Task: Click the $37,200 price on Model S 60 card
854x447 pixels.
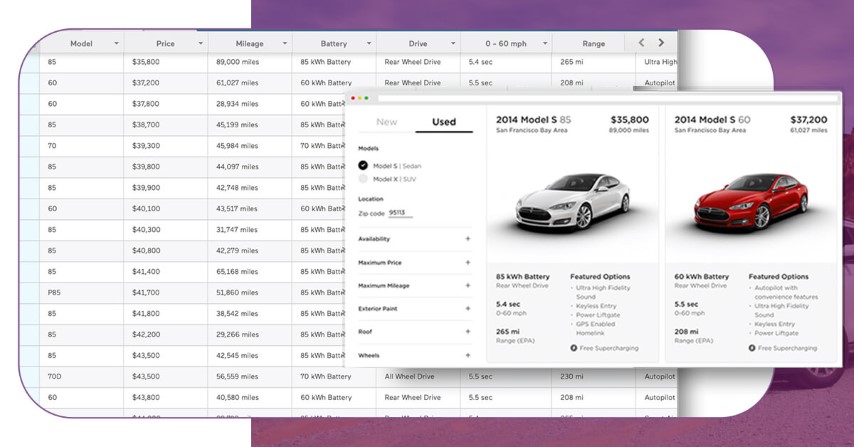Action: (808, 120)
